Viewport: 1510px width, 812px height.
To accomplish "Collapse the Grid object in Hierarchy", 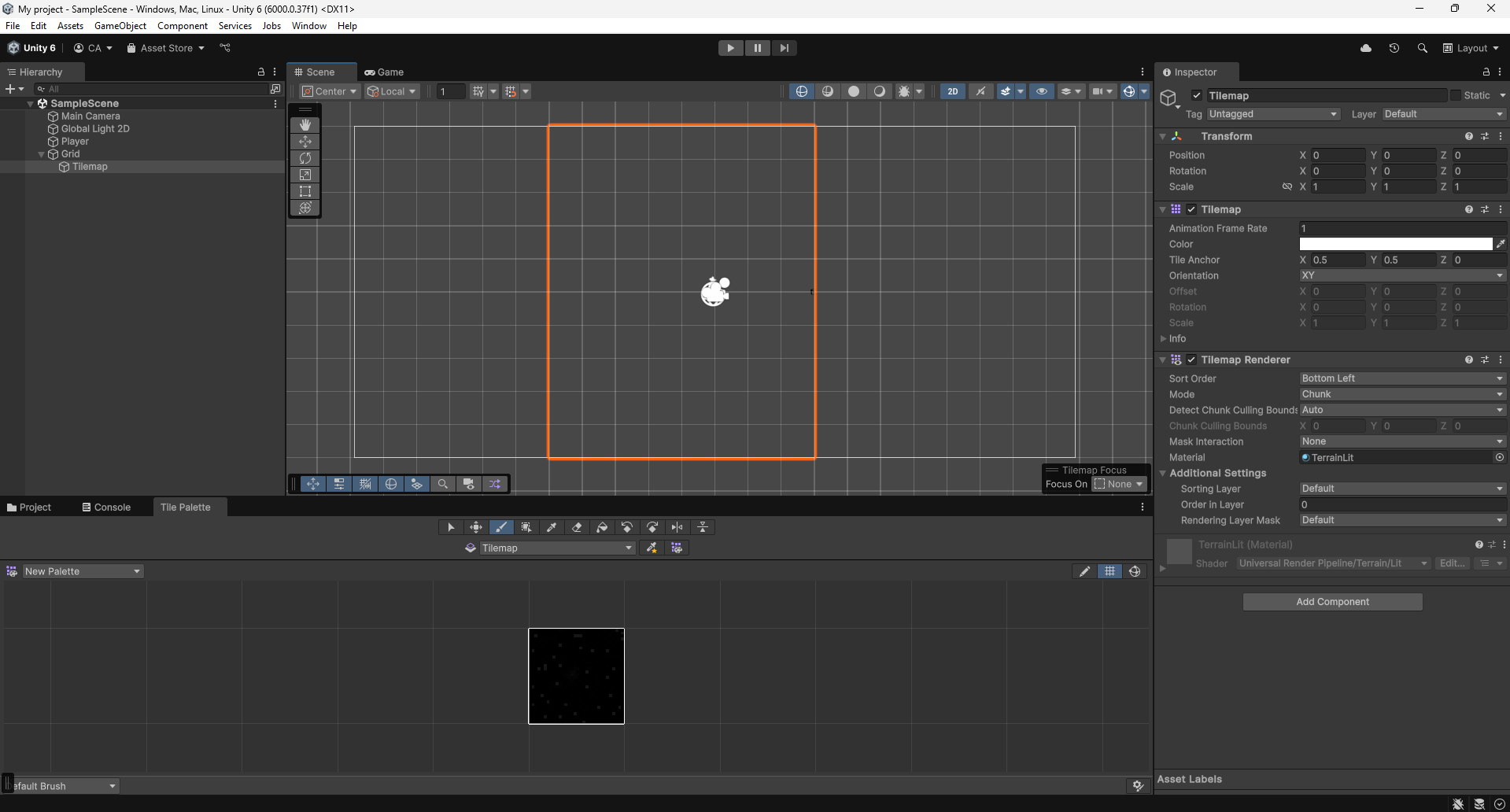I will point(42,154).
